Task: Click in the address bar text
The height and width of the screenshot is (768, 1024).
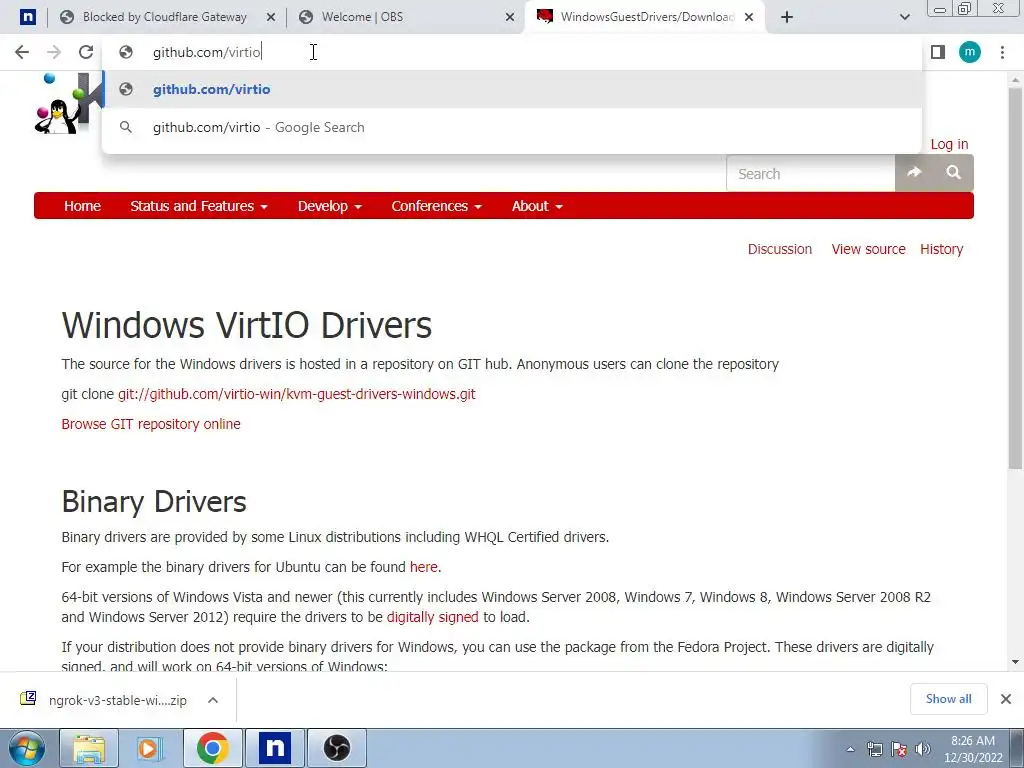Action: tap(207, 52)
